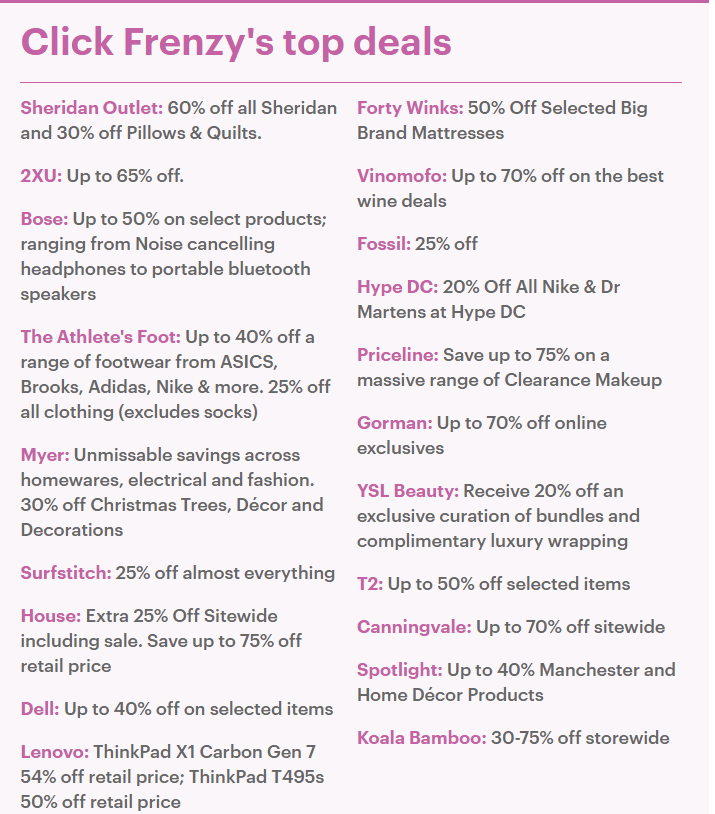Select the Fossil deal link

tap(384, 244)
